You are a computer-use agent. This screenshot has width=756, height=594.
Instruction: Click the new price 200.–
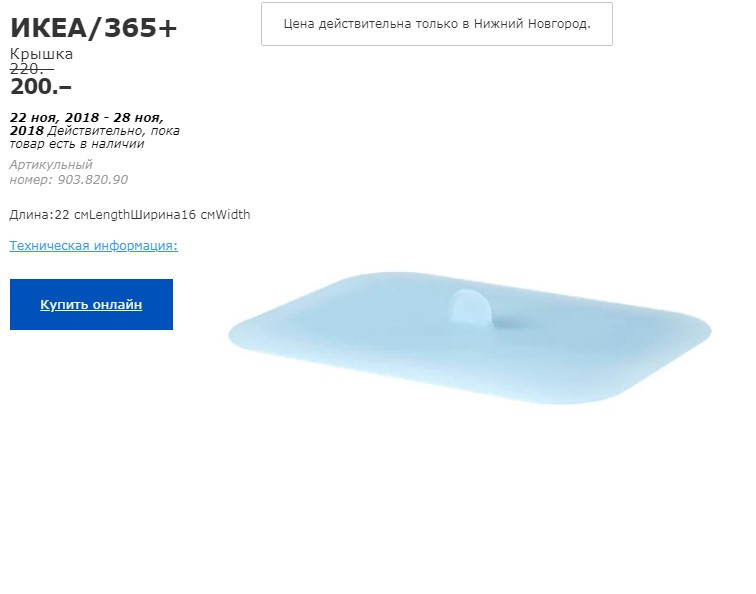tap(41, 87)
